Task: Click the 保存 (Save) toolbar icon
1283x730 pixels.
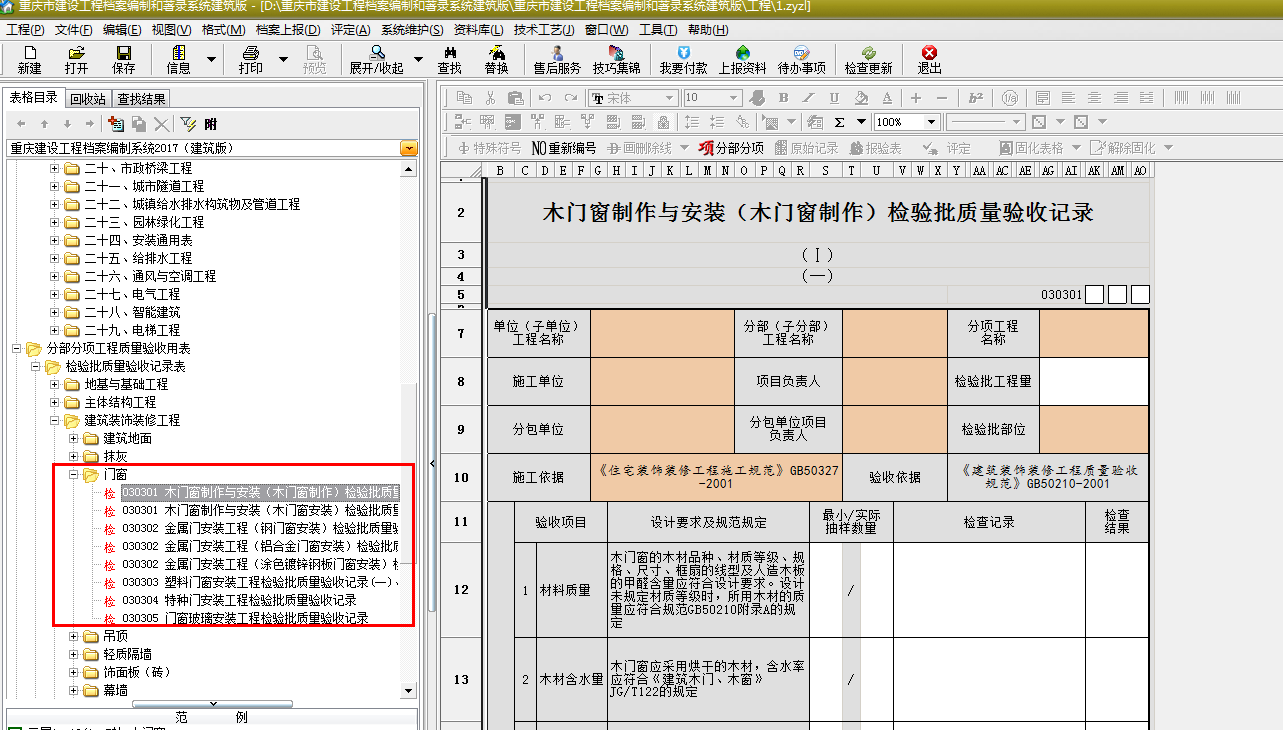Action: pos(123,59)
